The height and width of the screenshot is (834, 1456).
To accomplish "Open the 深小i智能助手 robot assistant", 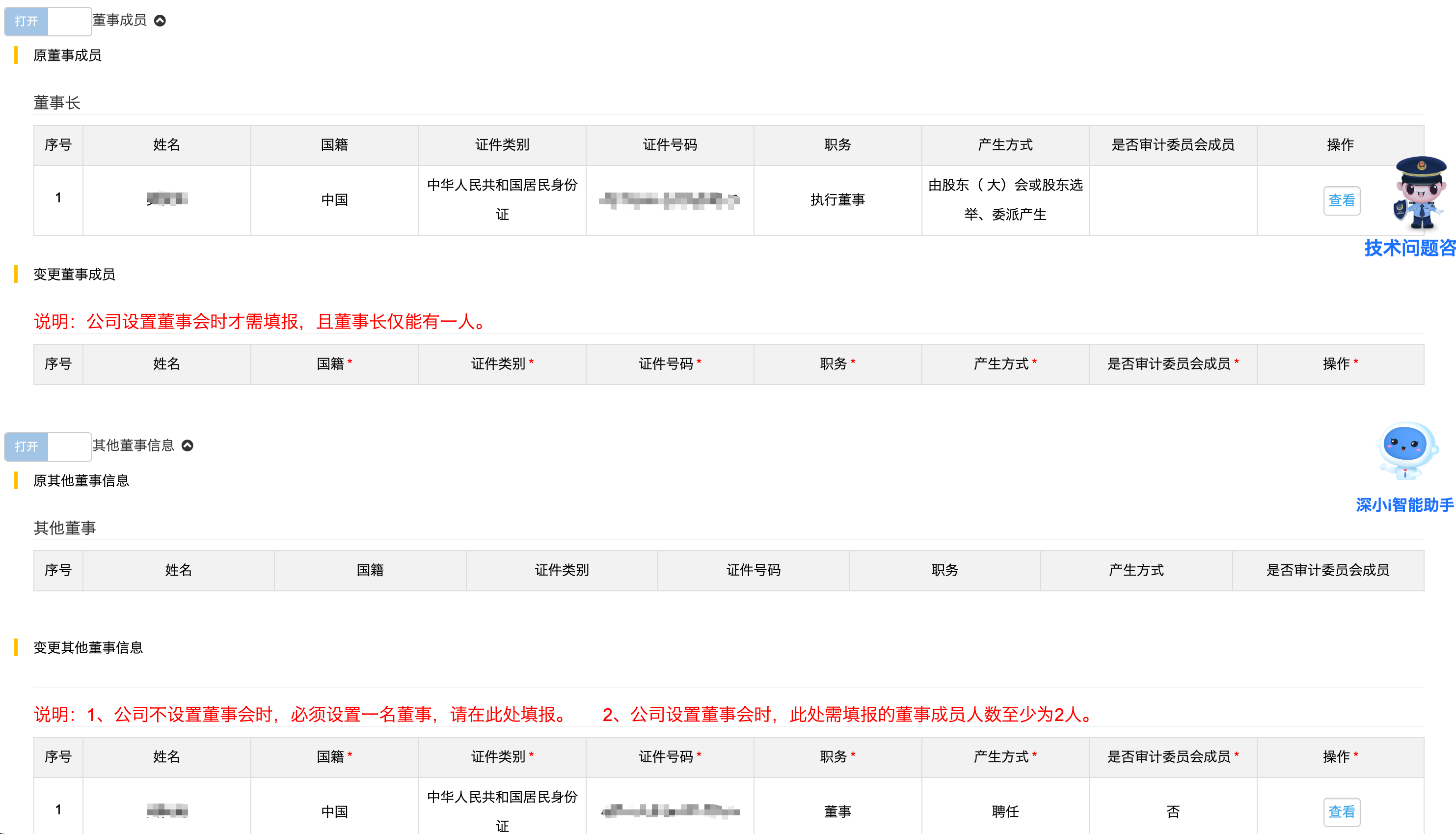I will (x=1406, y=450).
